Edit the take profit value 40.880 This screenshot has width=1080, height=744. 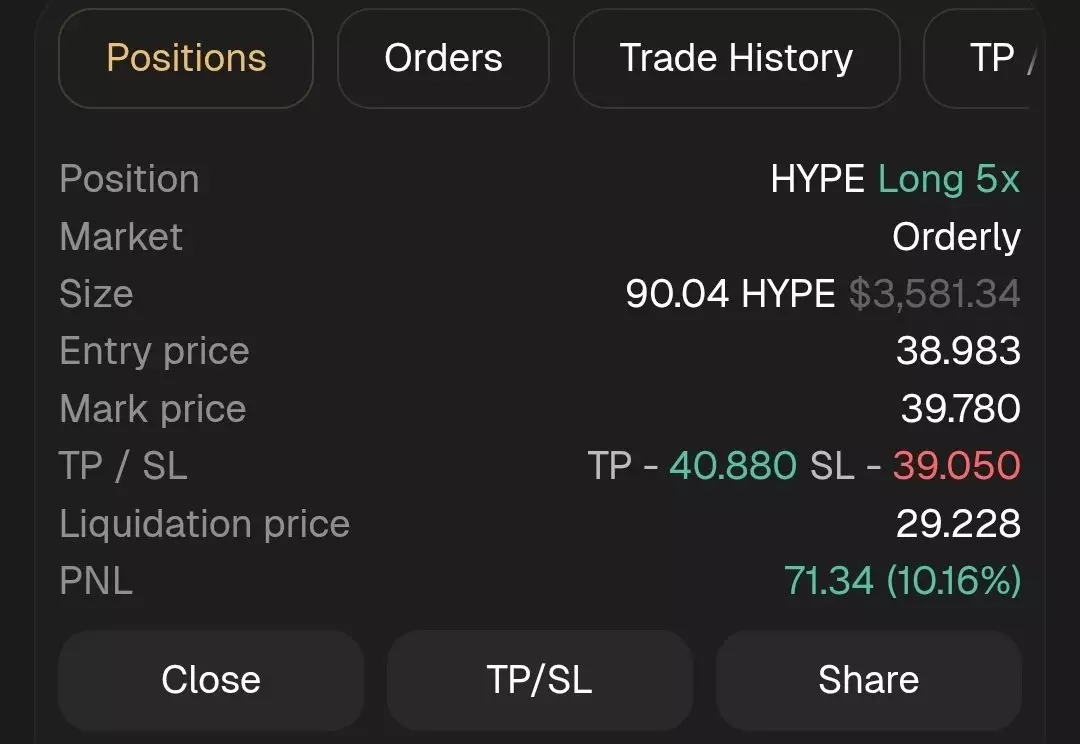(733, 466)
